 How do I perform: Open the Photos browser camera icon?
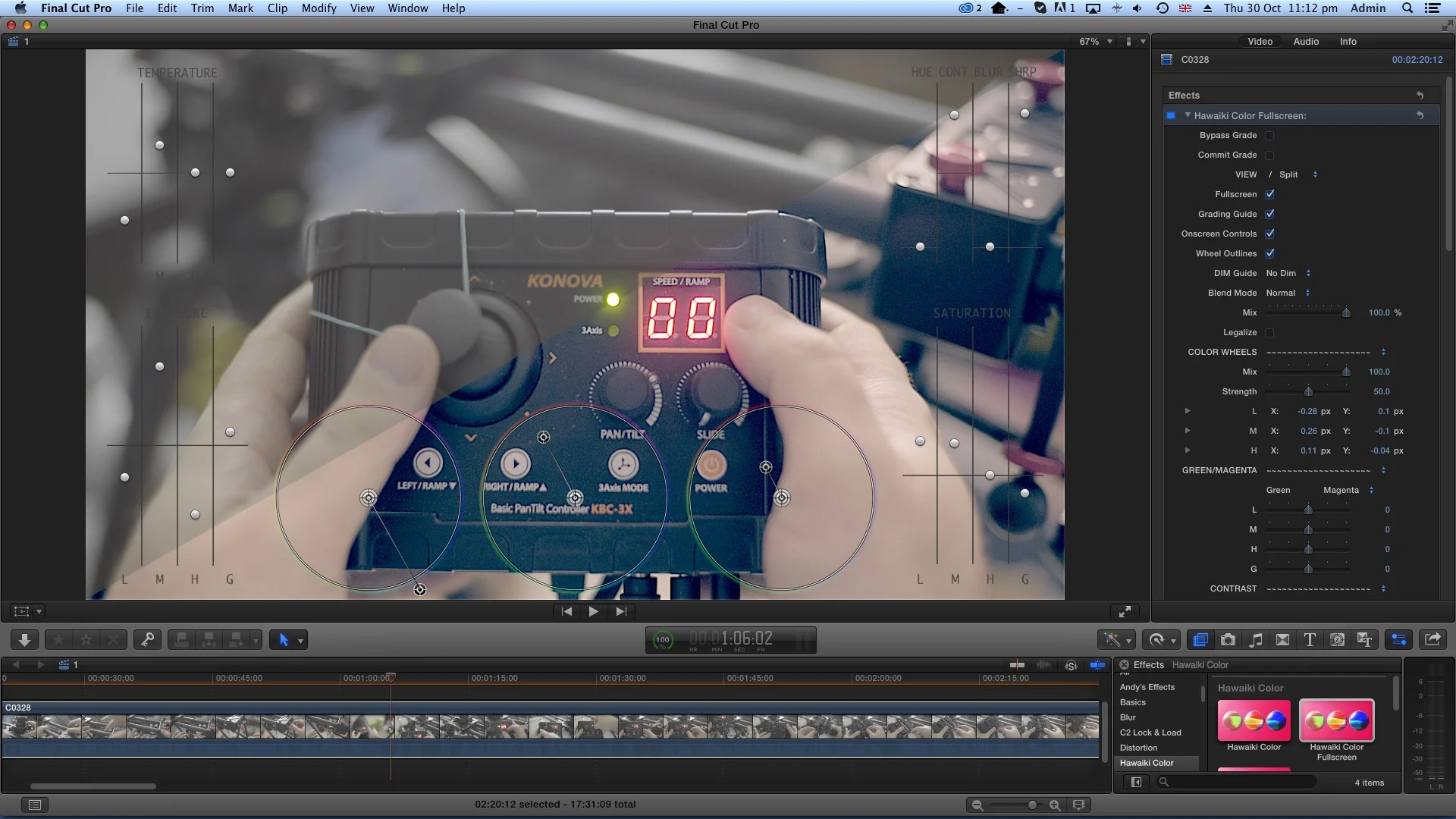click(x=1228, y=640)
